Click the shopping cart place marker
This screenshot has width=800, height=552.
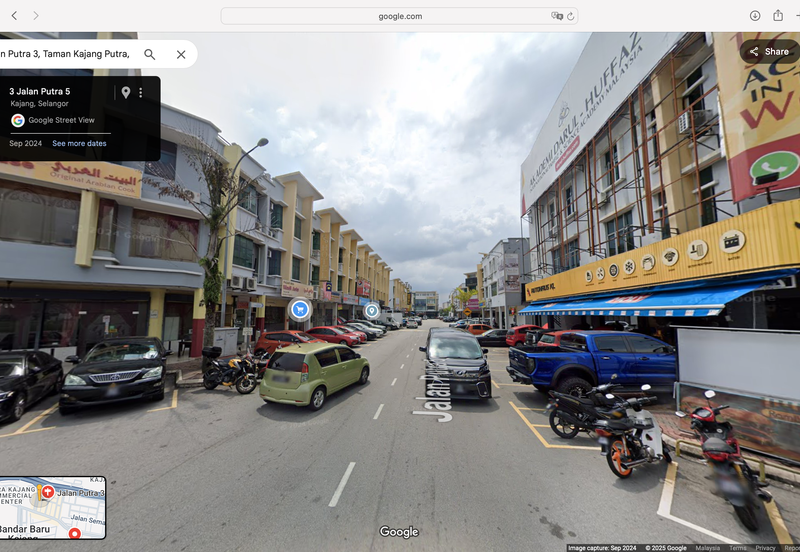pos(300,309)
